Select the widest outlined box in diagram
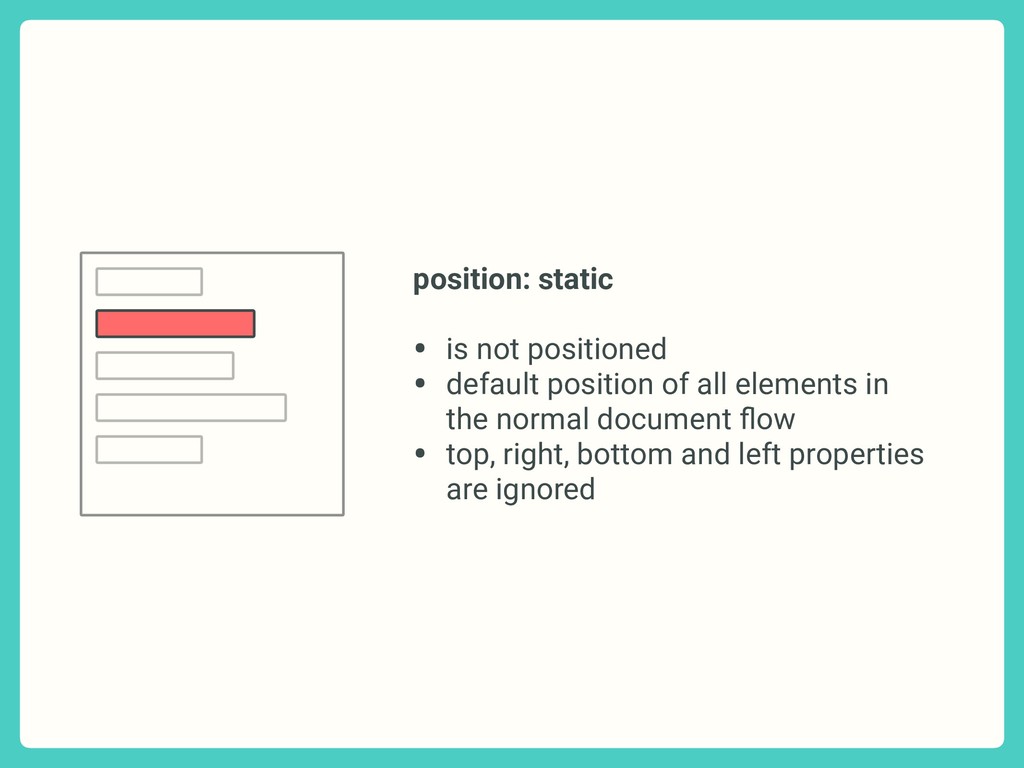Viewport: 1024px width, 768px height. 191,408
